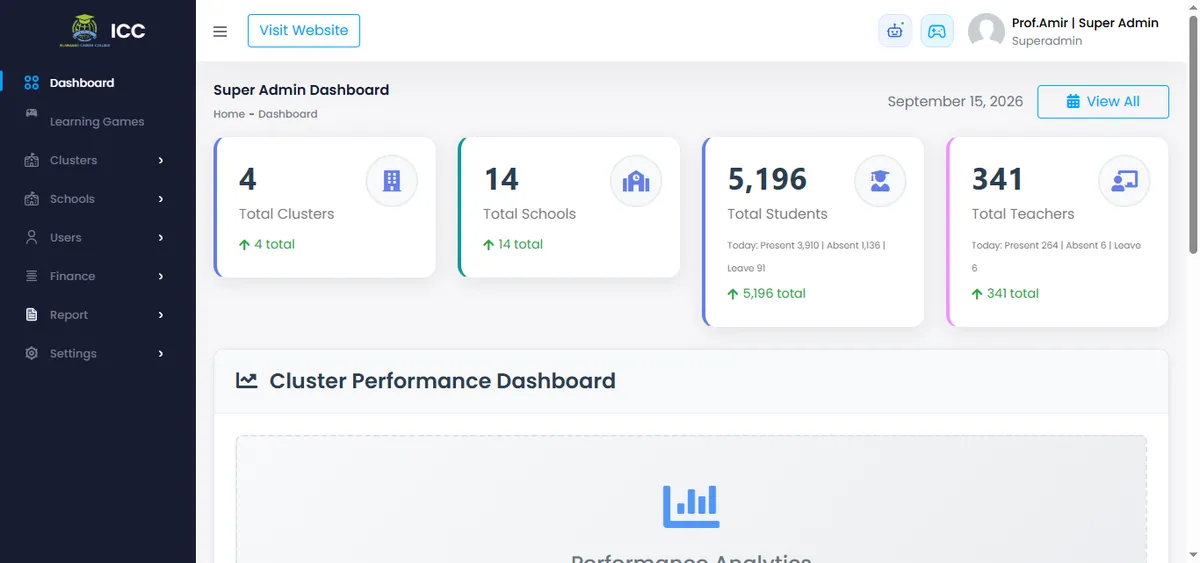Click the Visit Website button
Viewport: 1200px width, 563px height.
pos(304,31)
